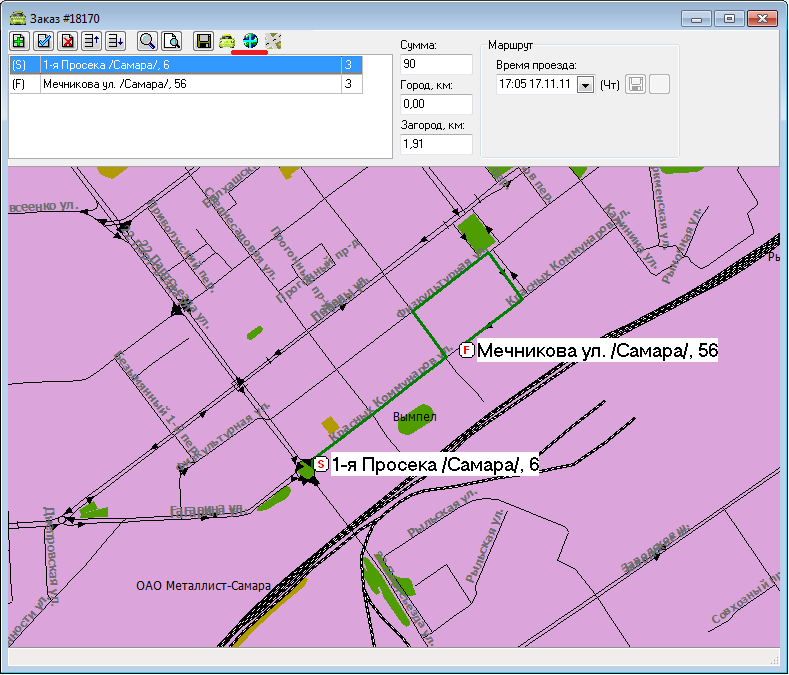
Task: Click the Загород, км field showing 1,91
Action: (x=435, y=144)
